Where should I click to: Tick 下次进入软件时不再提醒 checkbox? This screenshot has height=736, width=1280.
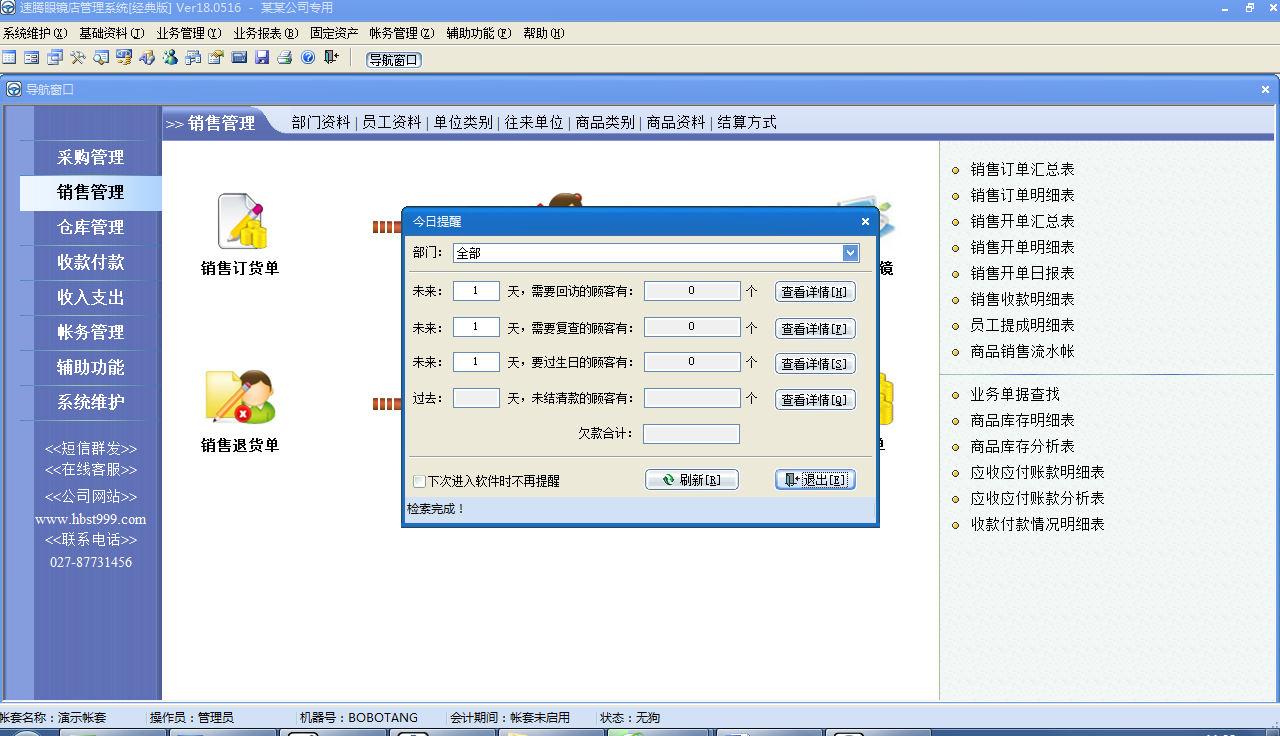(419, 481)
